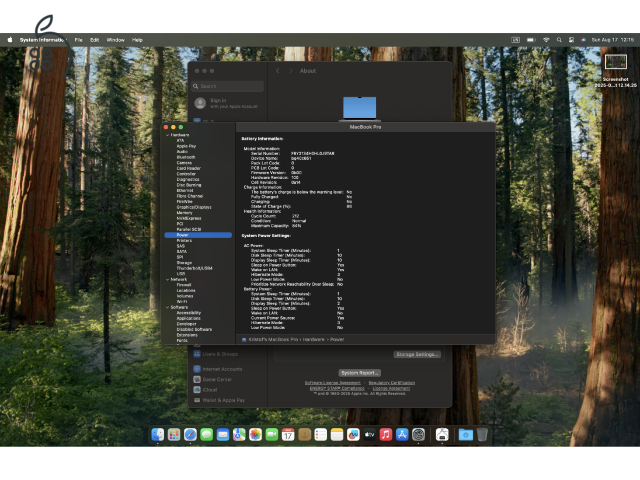Select Memory in the hardware list
This screenshot has height=480, width=640.
184,213
